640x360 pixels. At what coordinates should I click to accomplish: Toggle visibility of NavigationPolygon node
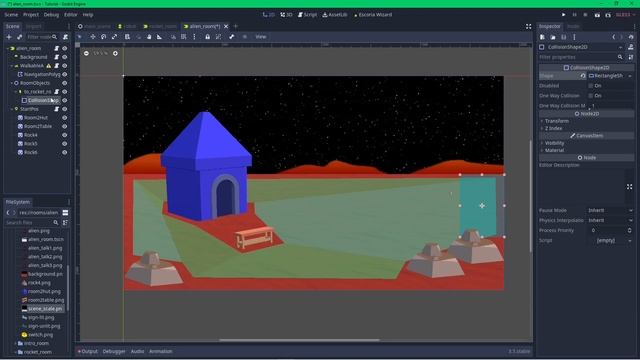64,74
